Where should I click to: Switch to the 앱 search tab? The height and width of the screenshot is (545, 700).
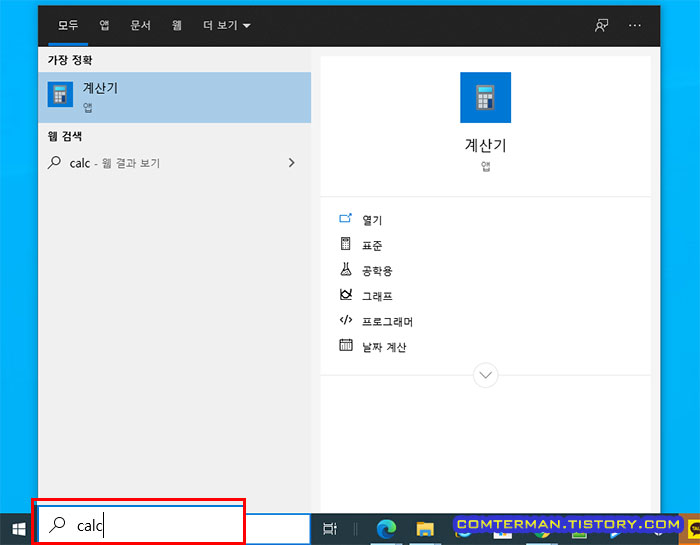click(x=104, y=25)
